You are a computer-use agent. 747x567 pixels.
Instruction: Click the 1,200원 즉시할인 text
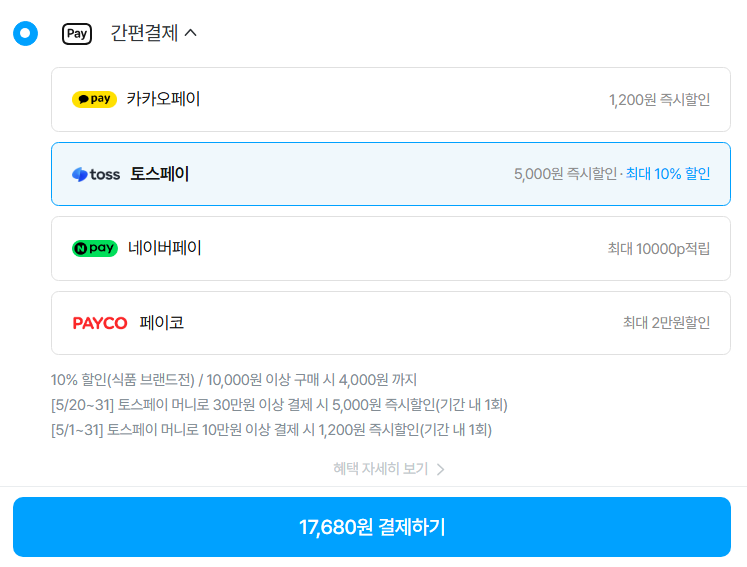tap(659, 100)
